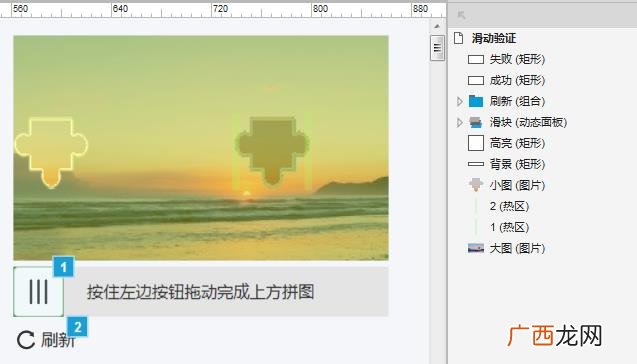
Task: Select 成功 (矩形) in outline
Action: 517,80
